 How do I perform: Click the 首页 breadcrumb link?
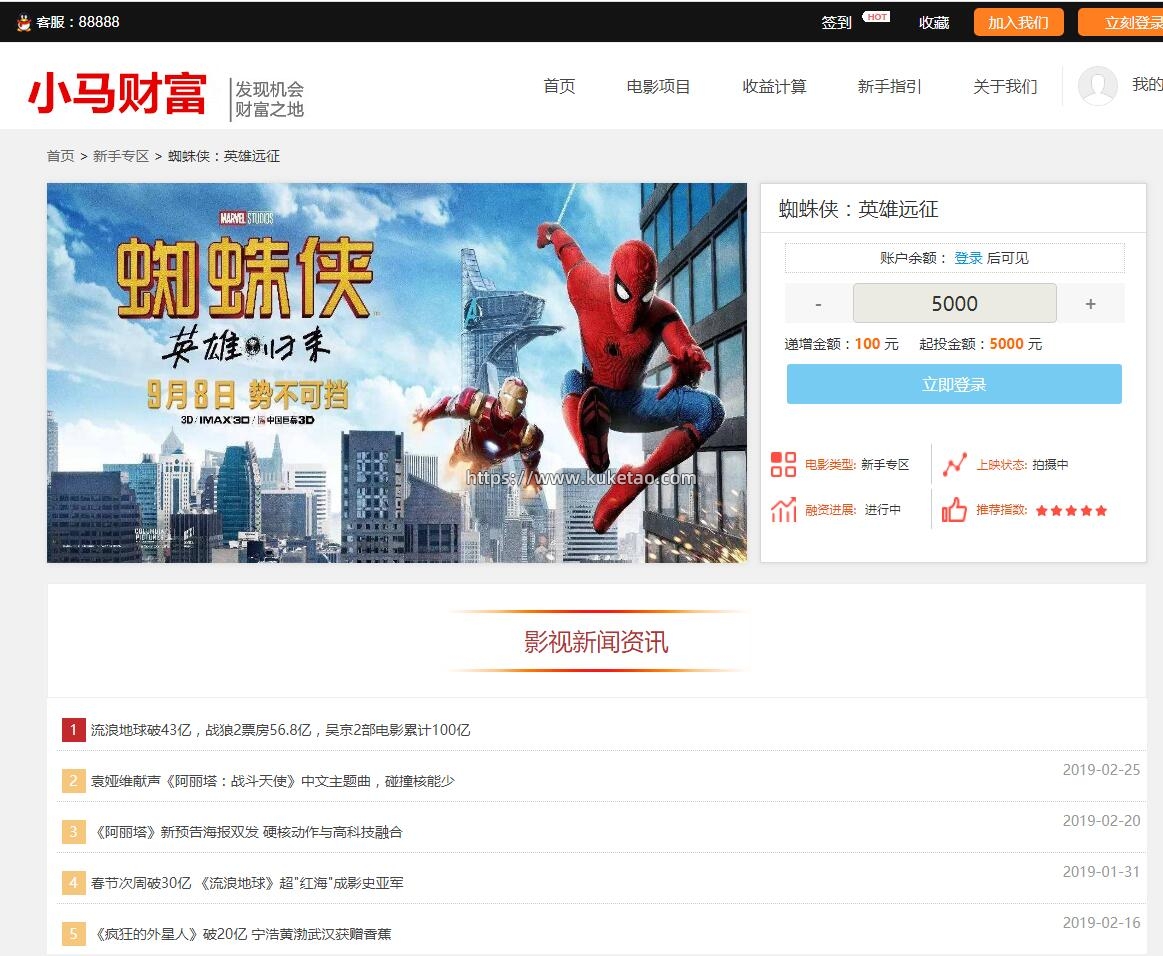click(60, 156)
